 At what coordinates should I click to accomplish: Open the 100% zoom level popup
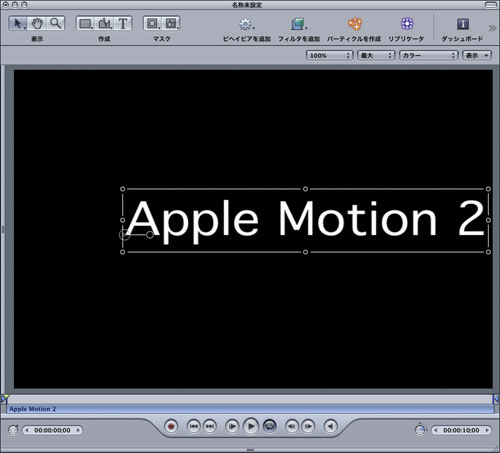[x=329, y=55]
